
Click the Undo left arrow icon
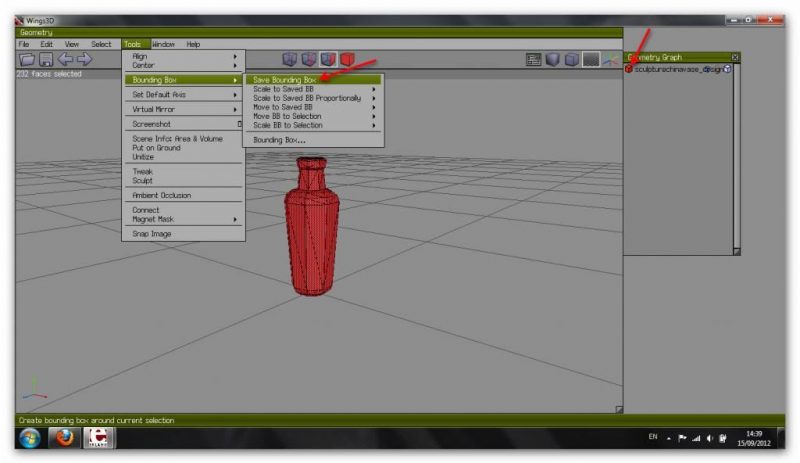(64, 61)
